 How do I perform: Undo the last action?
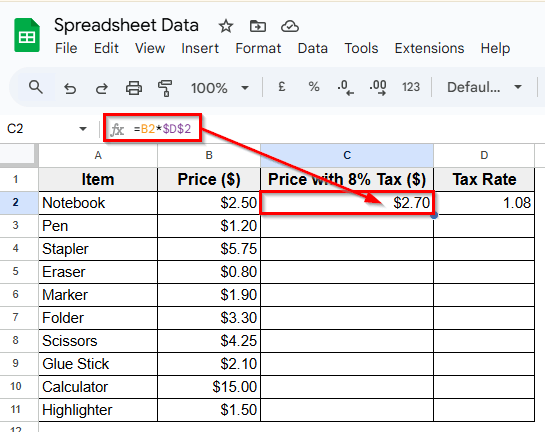70,88
